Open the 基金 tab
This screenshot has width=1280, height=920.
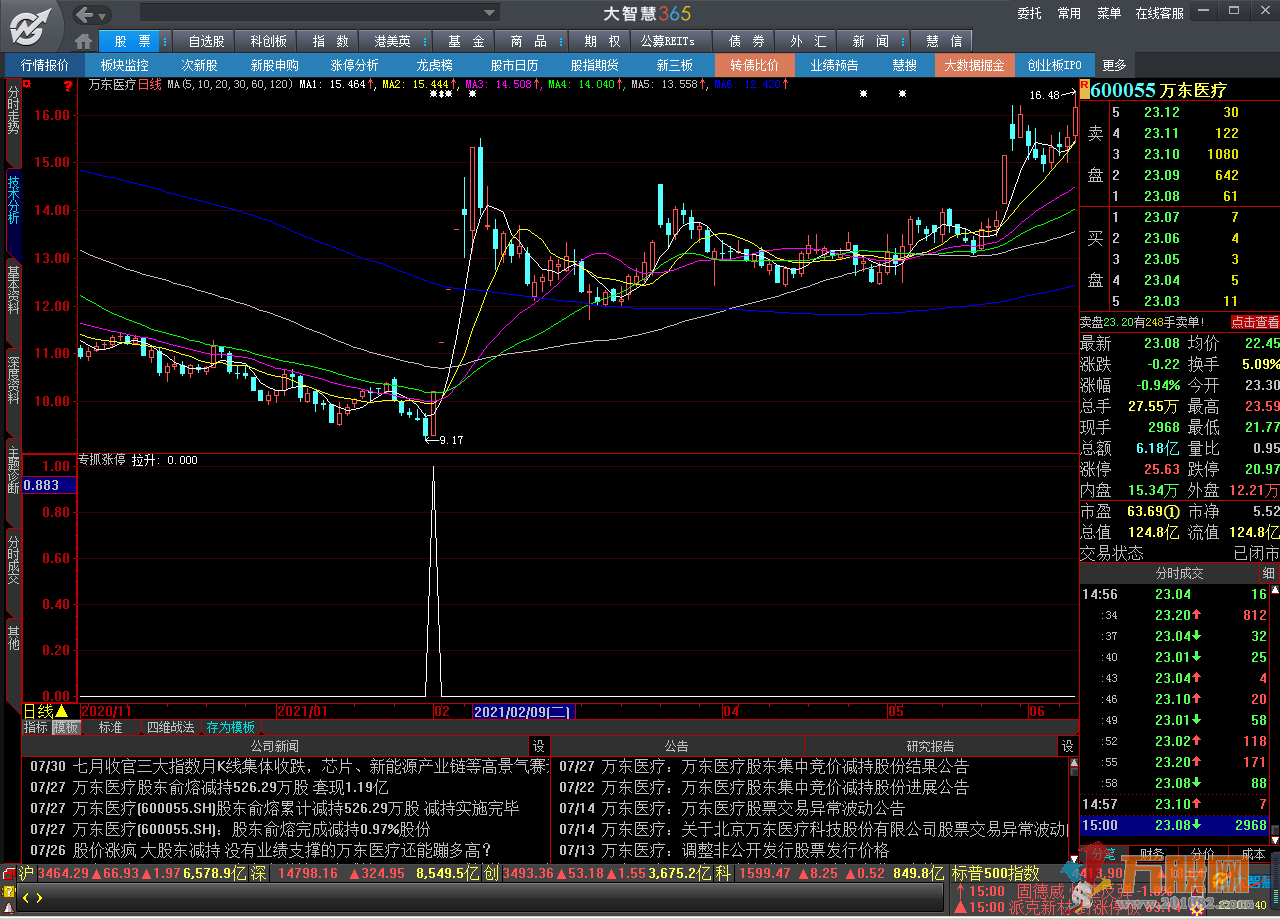click(x=465, y=41)
